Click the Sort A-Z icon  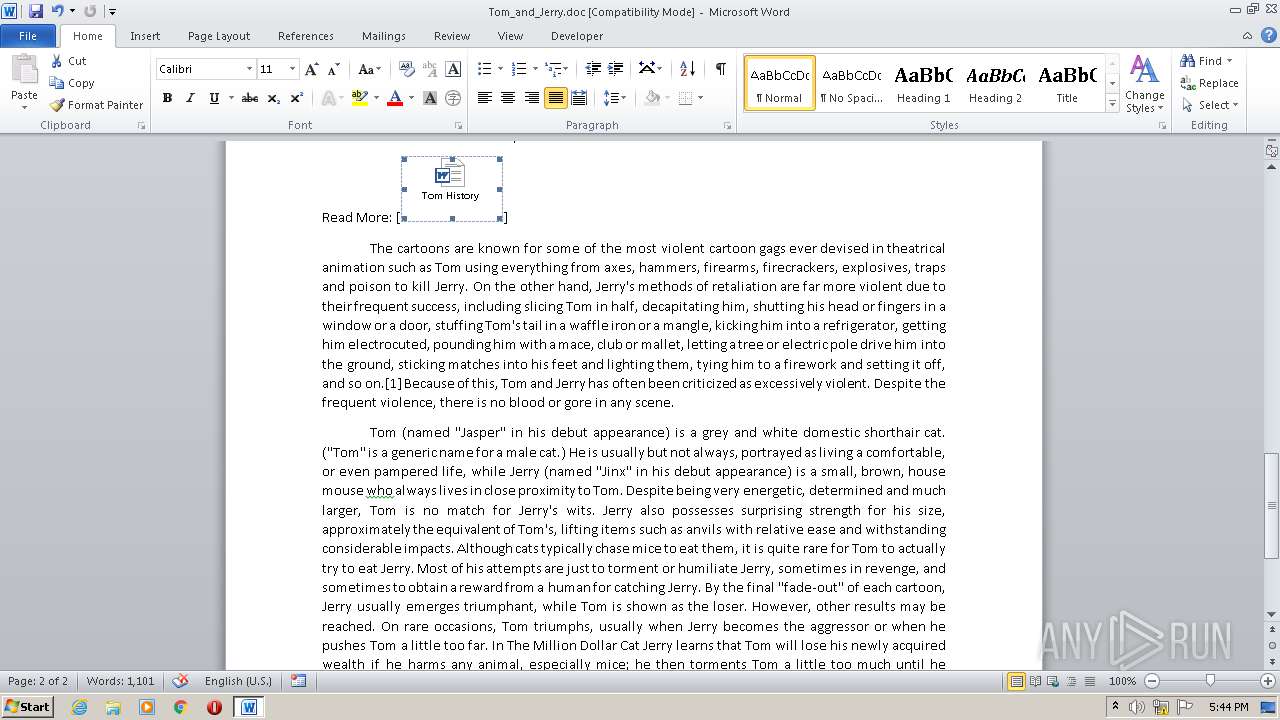[x=687, y=69]
